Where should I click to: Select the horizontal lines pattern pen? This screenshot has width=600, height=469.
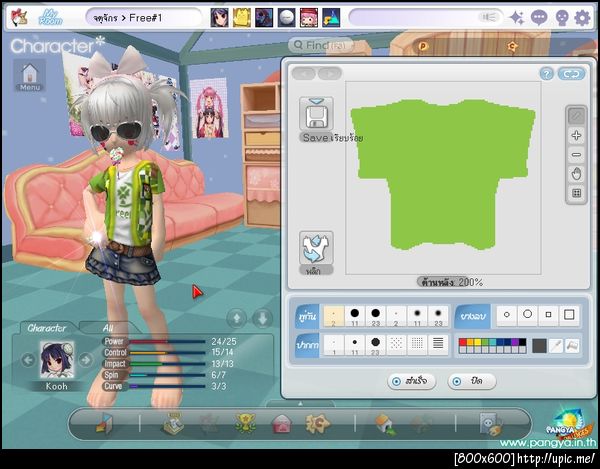tap(438, 345)
